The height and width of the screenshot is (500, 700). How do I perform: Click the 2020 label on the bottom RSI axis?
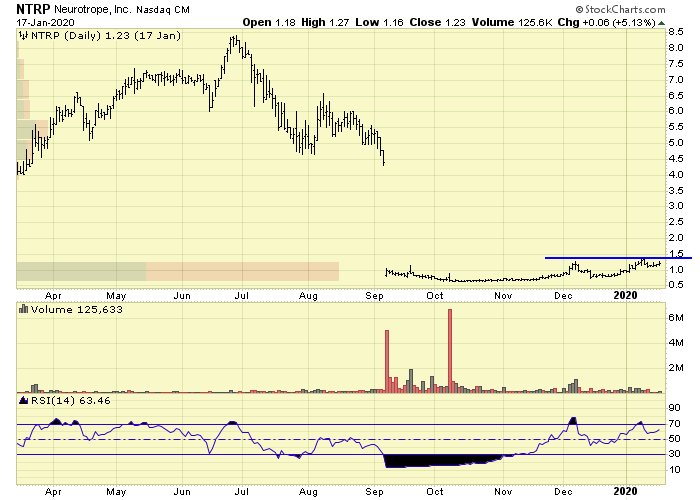point(625,492)
